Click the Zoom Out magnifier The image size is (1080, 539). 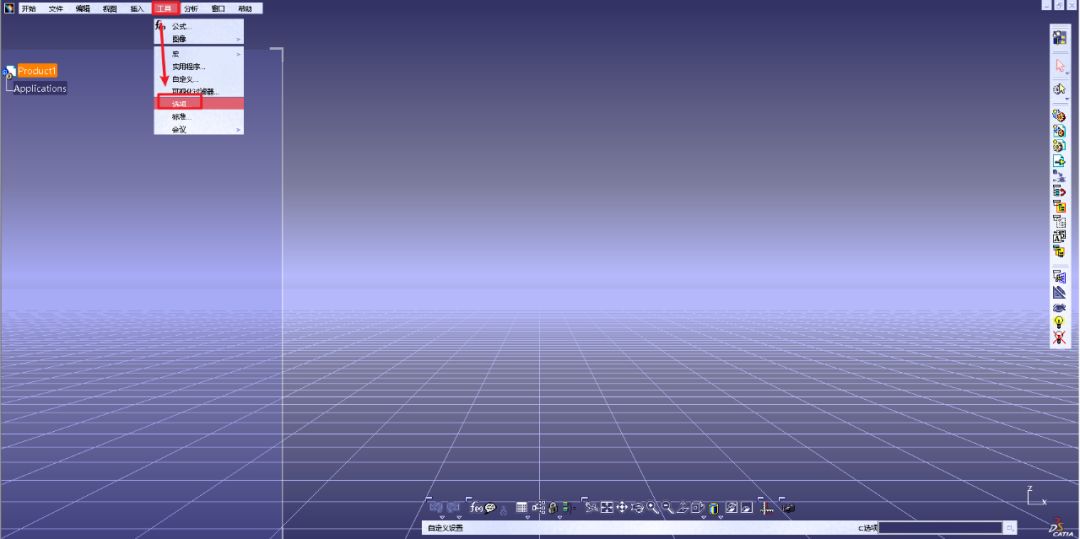[x=667, y=507]
